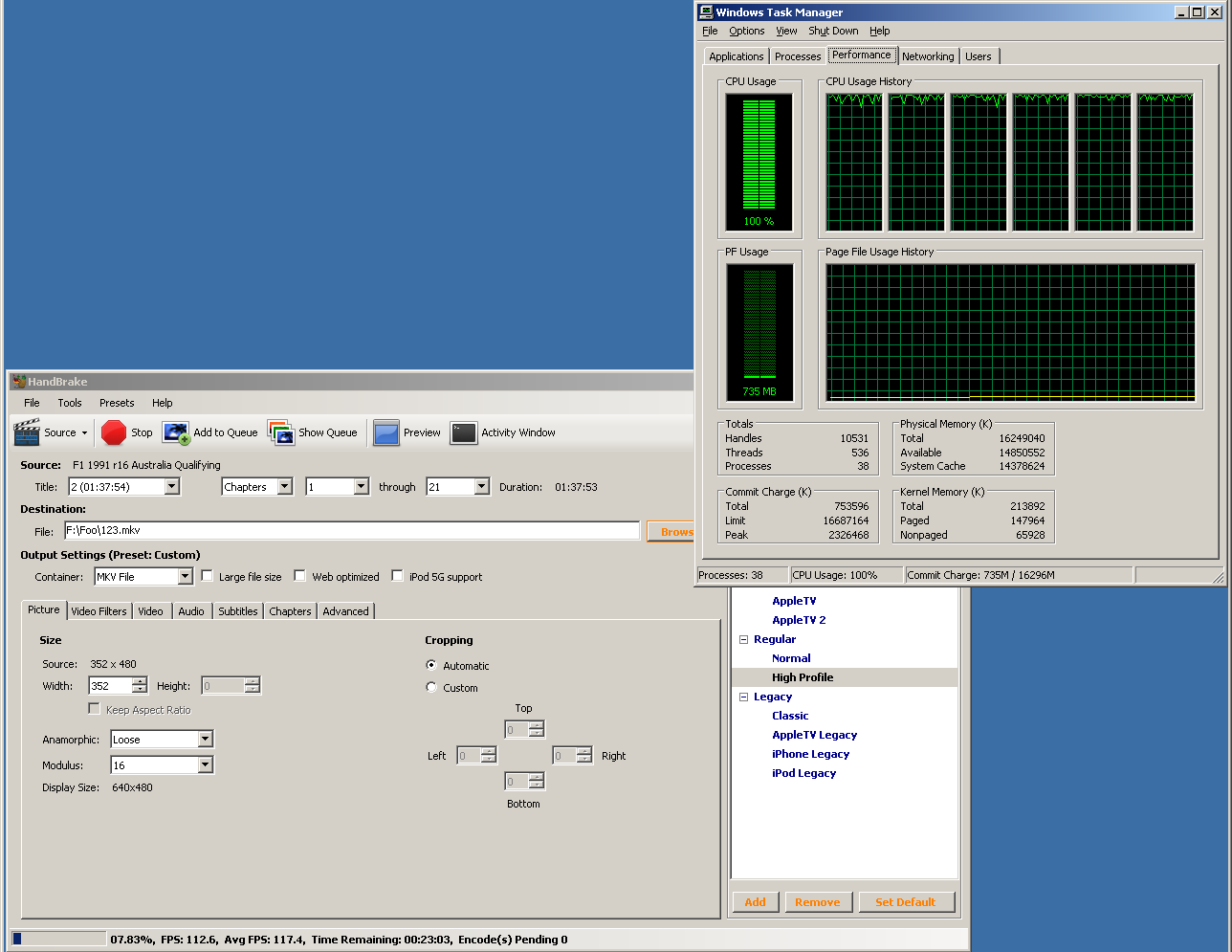Click the Remove preset button

817,902
